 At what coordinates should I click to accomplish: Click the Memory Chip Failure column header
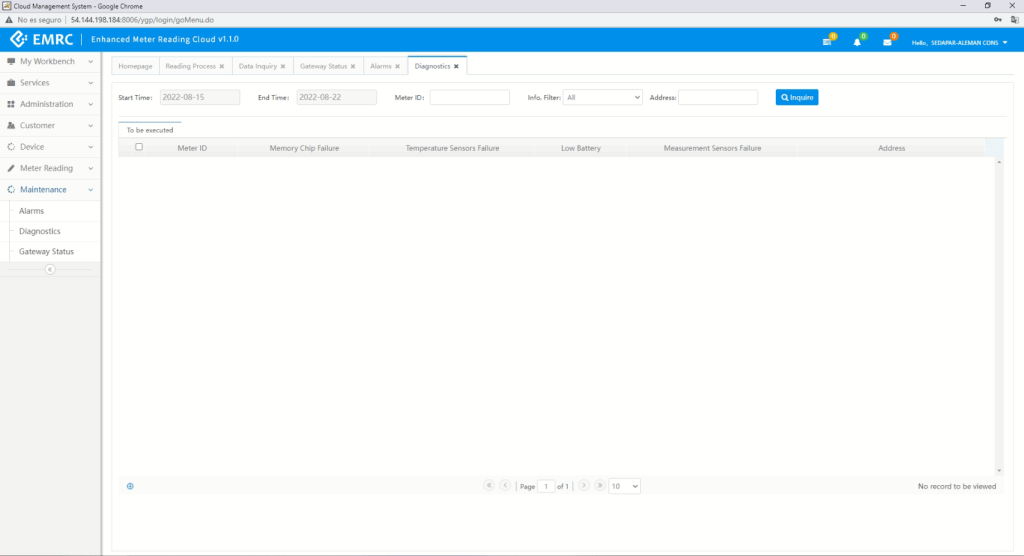[x=304, y=148]
